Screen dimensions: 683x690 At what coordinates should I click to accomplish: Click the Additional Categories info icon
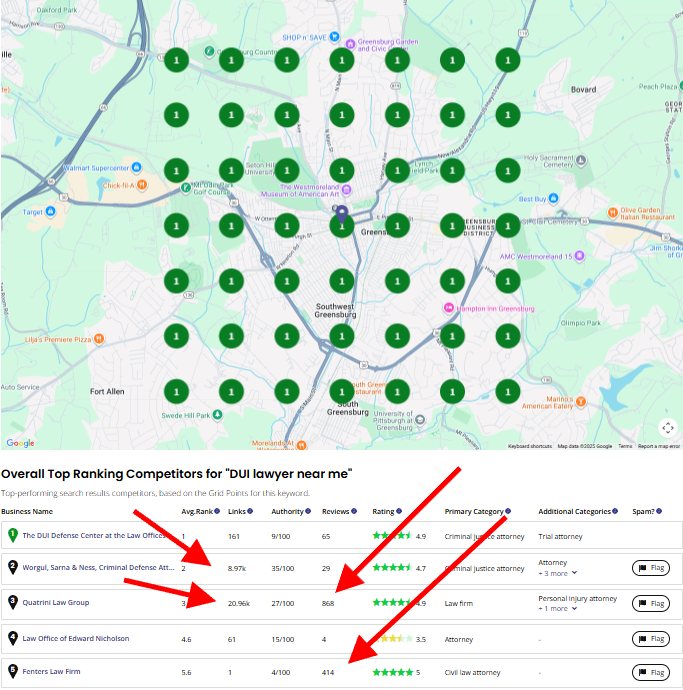coord(615,511)
